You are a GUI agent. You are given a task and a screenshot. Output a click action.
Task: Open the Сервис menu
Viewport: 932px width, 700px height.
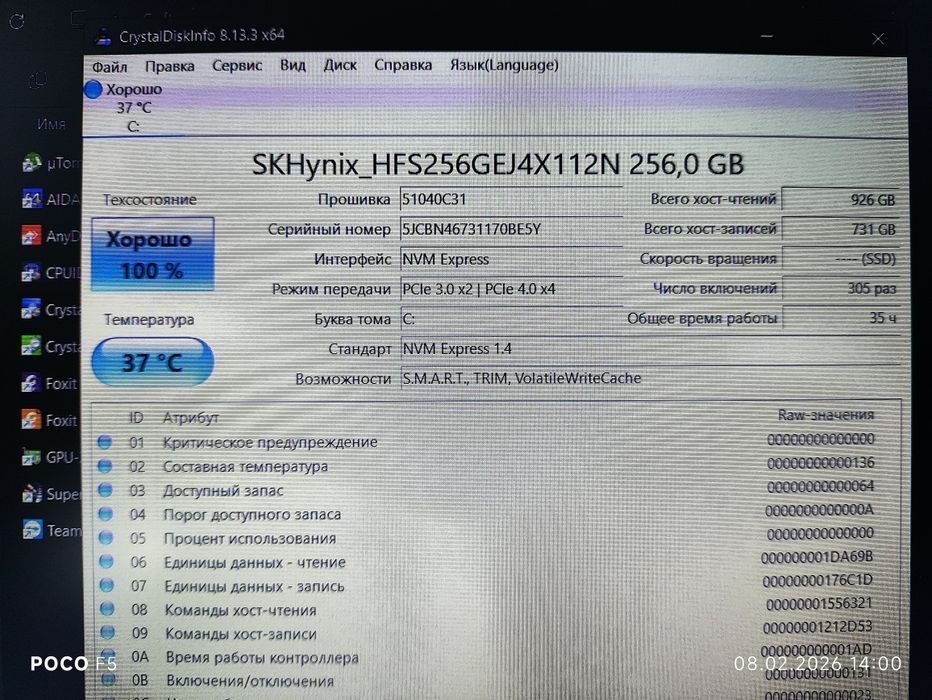click(x=237, y=65)
